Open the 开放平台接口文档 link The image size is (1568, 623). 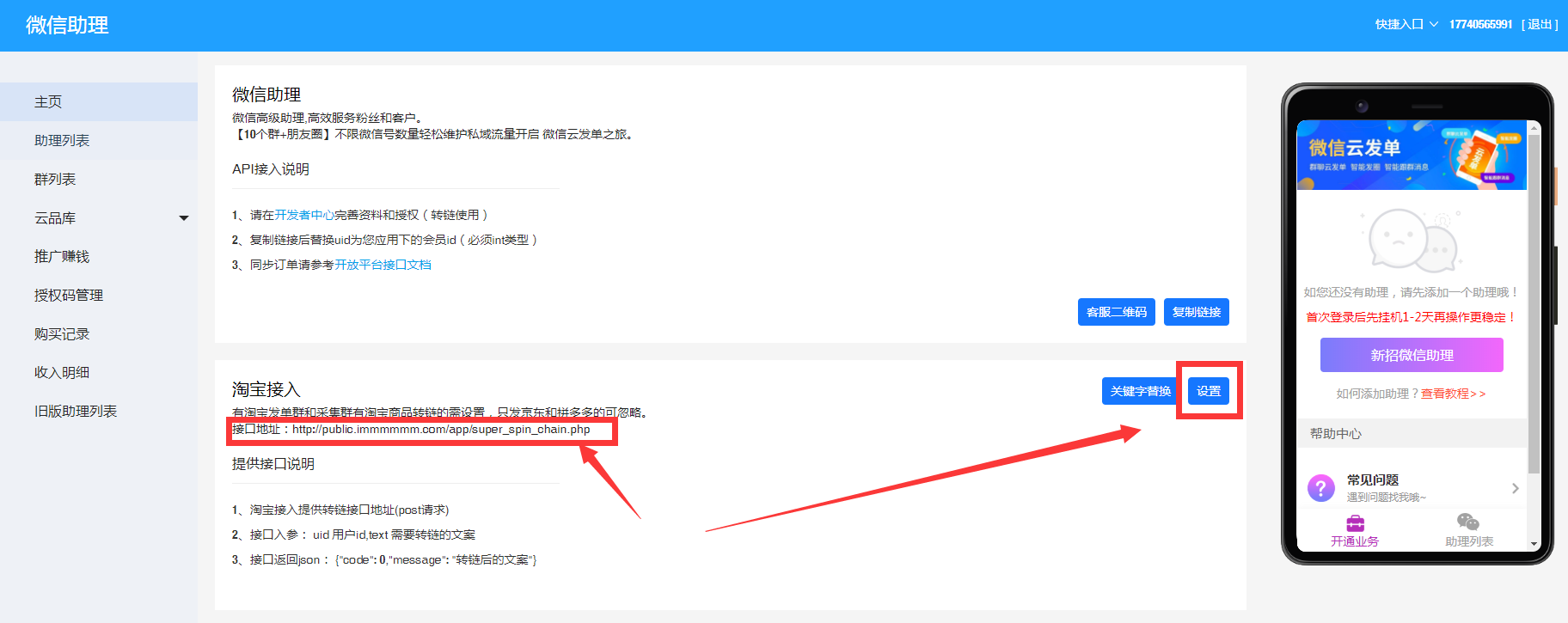click(383, 265)
